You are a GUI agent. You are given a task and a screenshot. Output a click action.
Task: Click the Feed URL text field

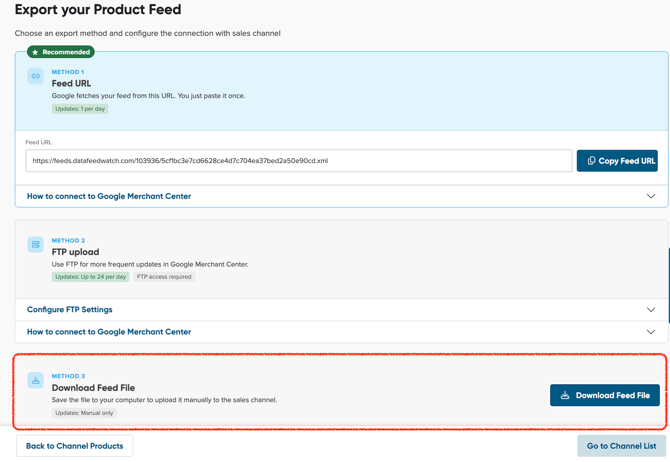[x=299, y=161]
